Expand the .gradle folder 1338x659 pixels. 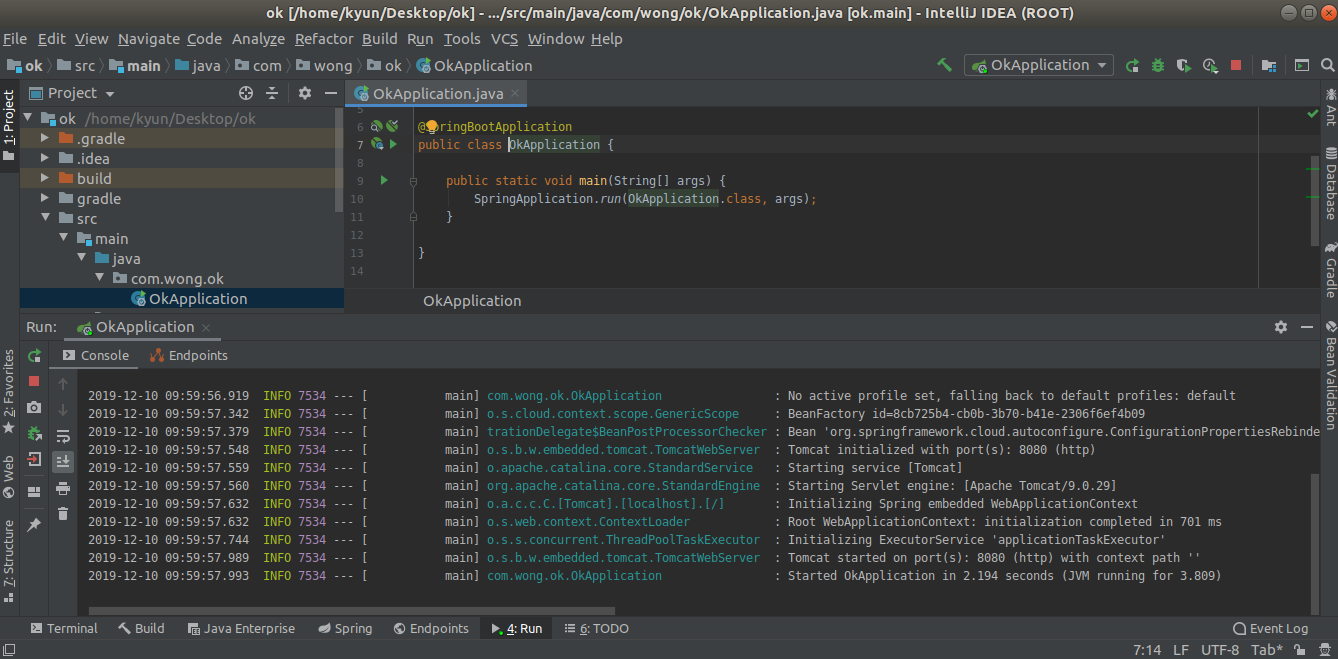pos(45,139)
